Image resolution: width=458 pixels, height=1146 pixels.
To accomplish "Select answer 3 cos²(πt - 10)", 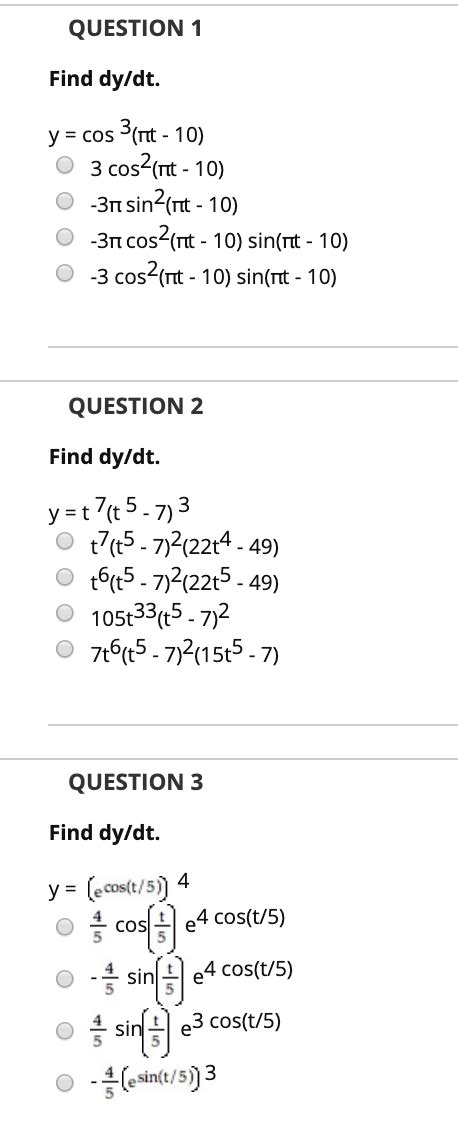I will [x=65, y=166].
